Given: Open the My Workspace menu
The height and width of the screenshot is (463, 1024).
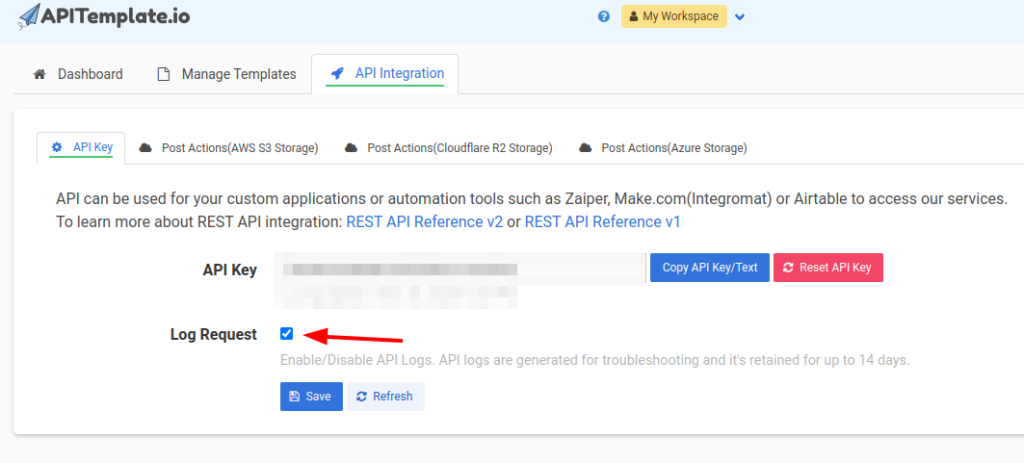Looking at the screenshot, I should pyautogui.click(x=674, y=16).
